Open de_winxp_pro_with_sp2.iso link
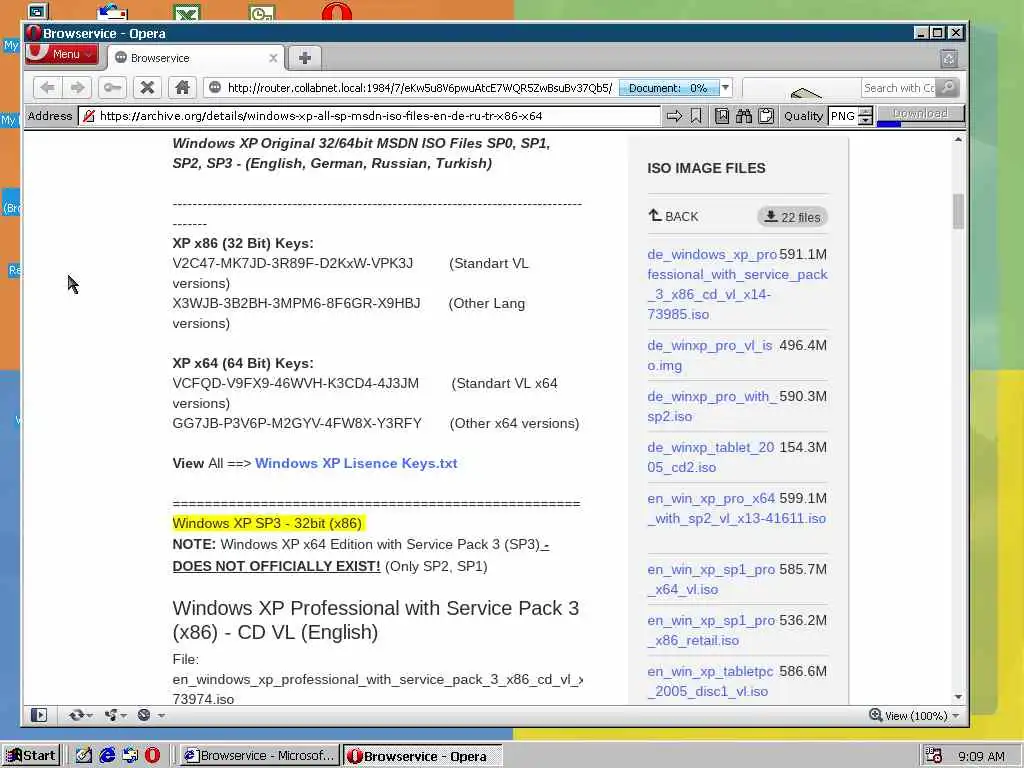This screenshot has width=1024, height=768. tap(712, 406)
